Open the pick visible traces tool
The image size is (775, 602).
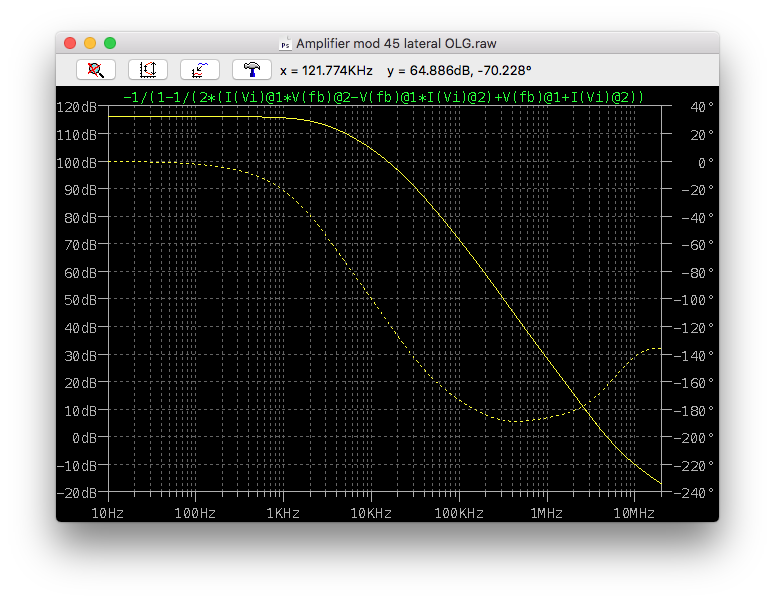tap(200, 70)
